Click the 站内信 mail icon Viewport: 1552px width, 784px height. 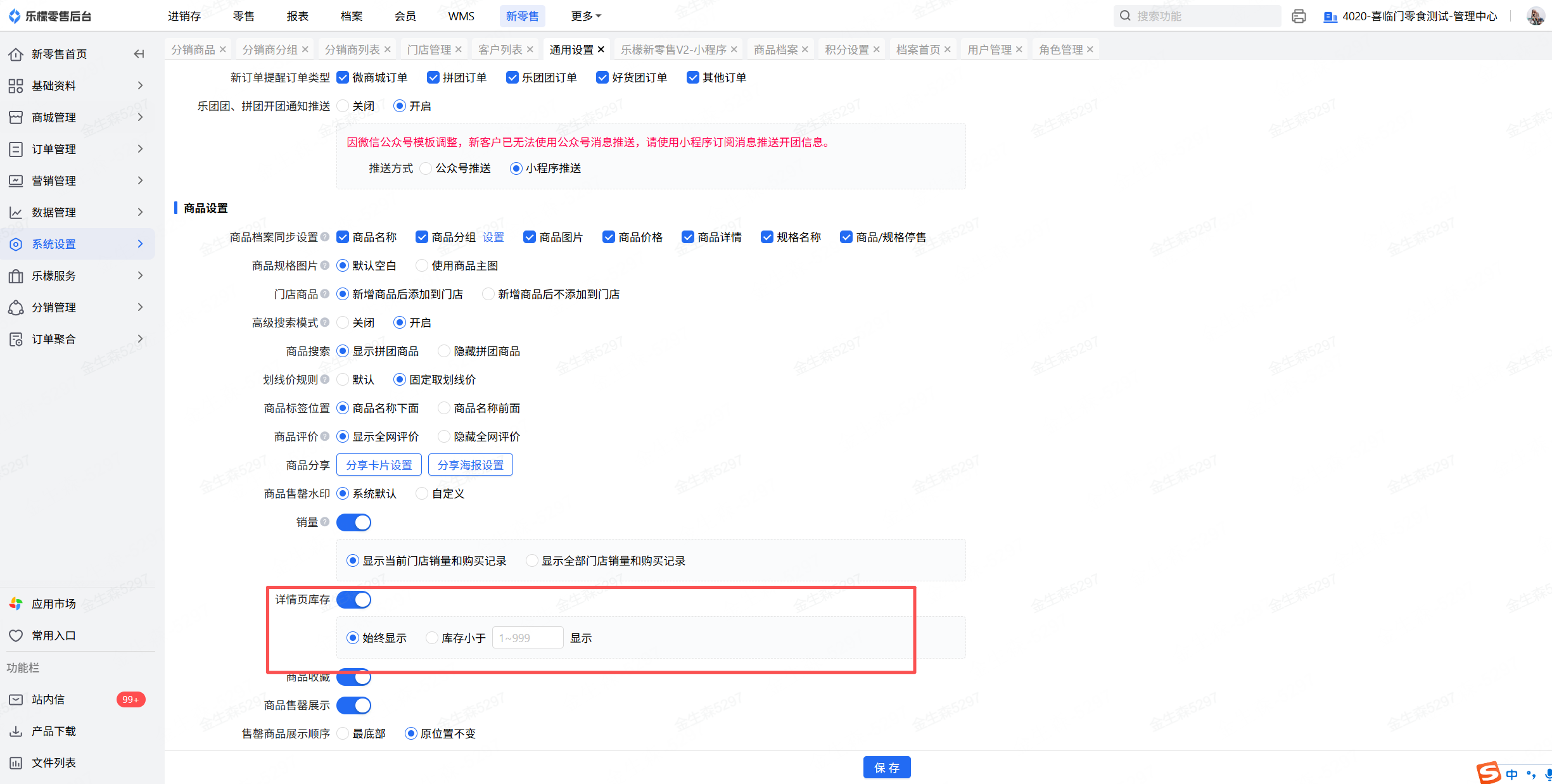pyautogui.click(x=16, y=699)
